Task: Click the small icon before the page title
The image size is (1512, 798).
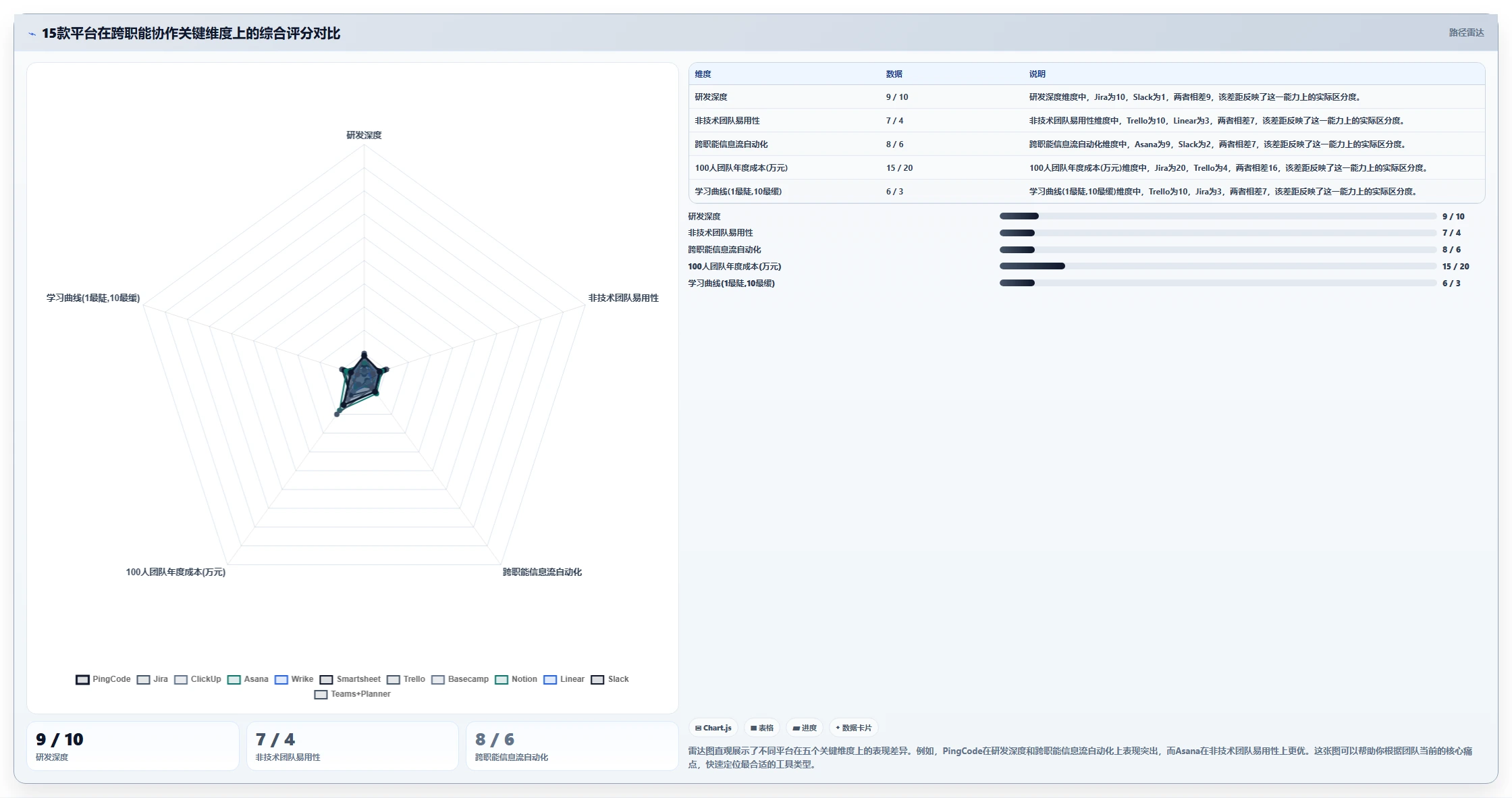Action: (32, 34)
